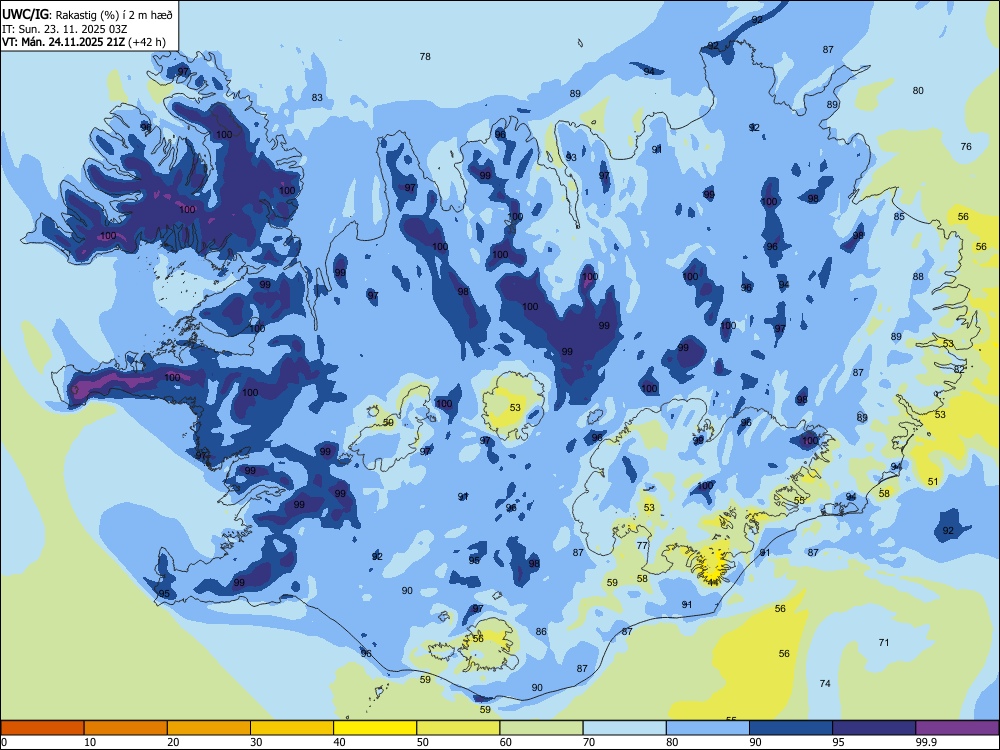The height and width of the screenshot is (750, 1000).
Task: Click the legend tick label '70'
Action: click(589, 742)
